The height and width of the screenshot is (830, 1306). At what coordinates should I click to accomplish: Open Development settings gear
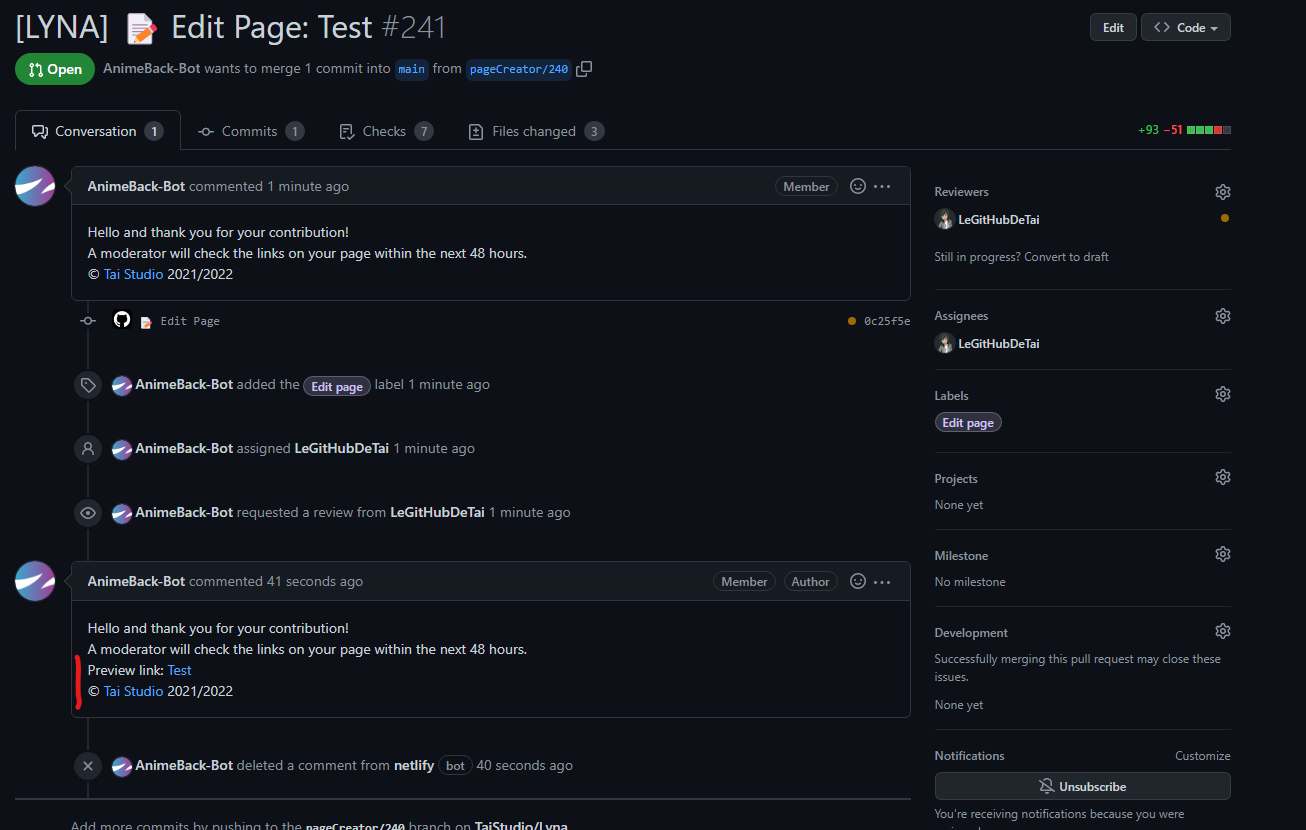(1222, 631)
